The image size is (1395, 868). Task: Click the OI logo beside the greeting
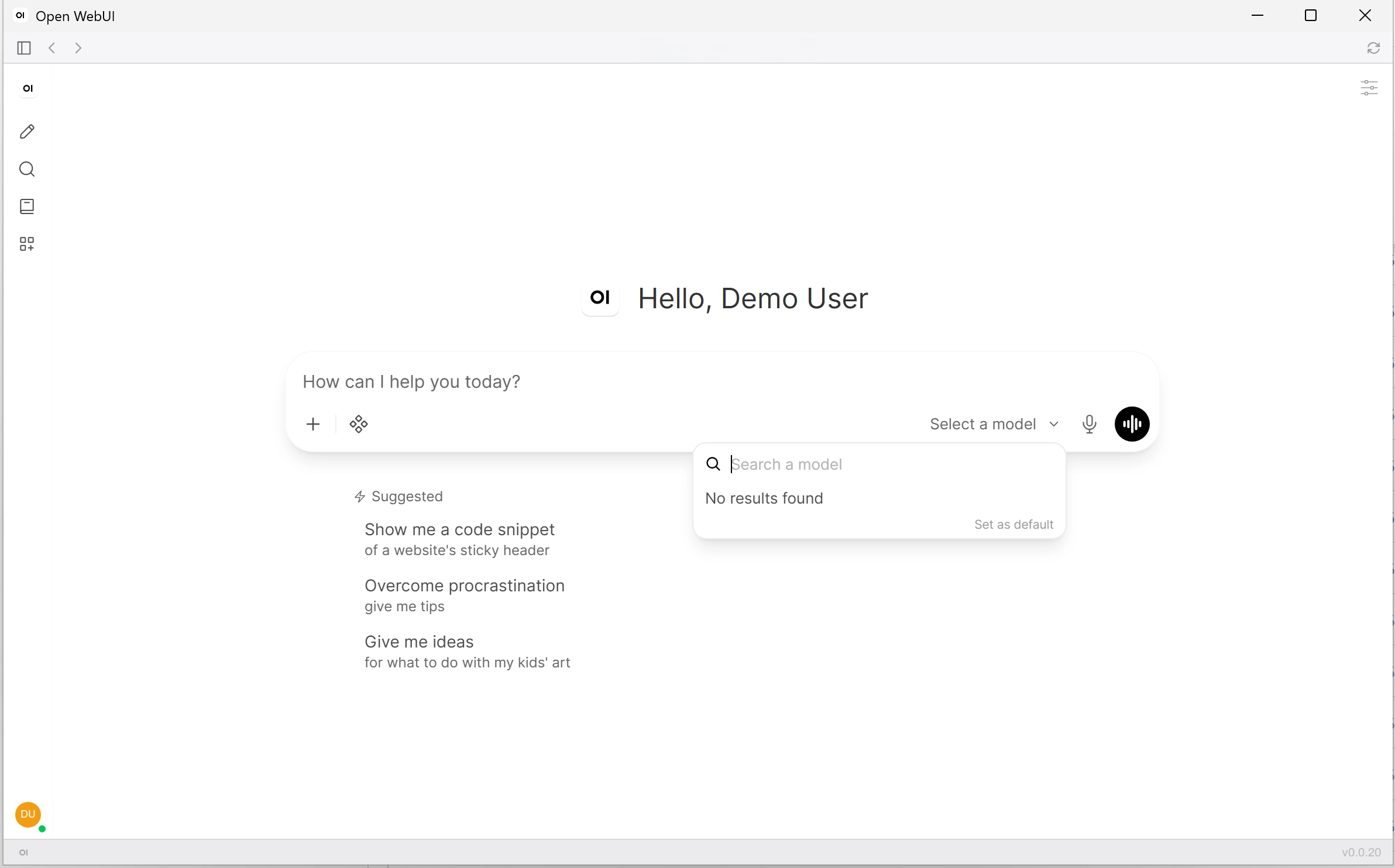pos(600,298)
